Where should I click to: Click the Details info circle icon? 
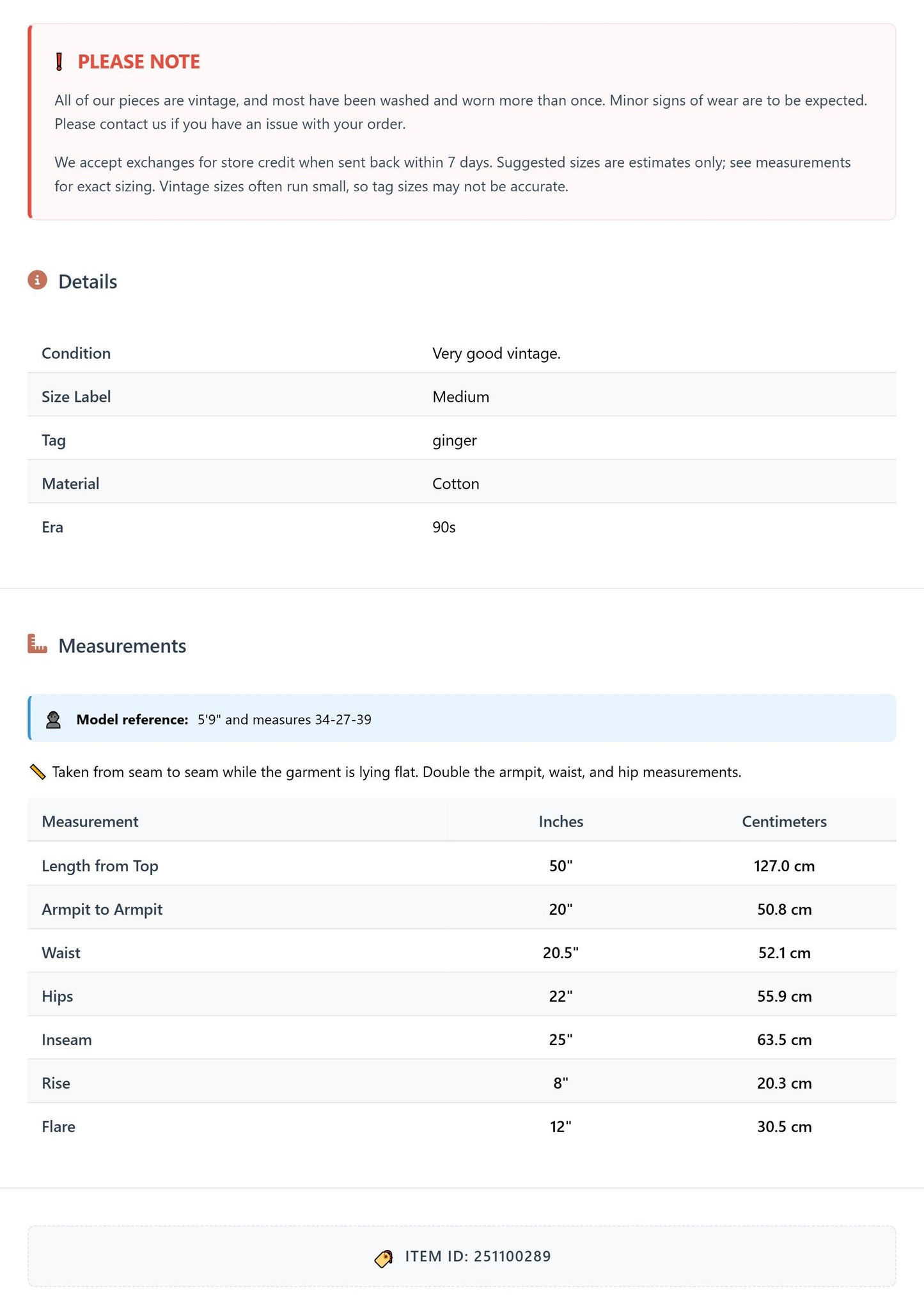pyautogui.click(x=38, y=280)
